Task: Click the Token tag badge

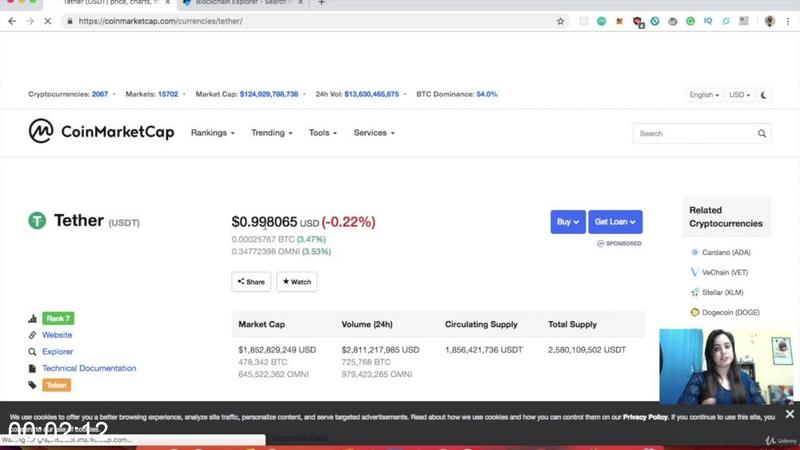Action: tap(57, 385)
